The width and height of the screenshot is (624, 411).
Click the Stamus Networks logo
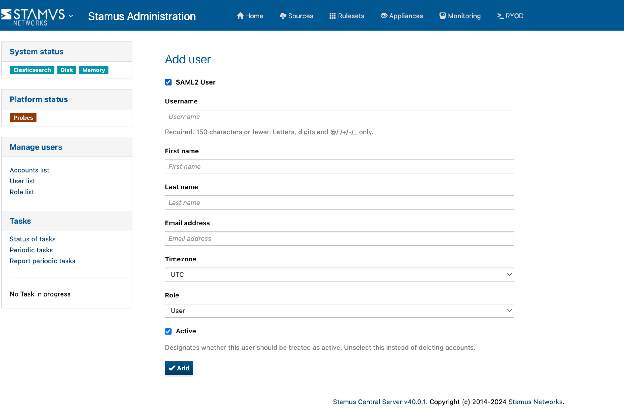(36, 16)
